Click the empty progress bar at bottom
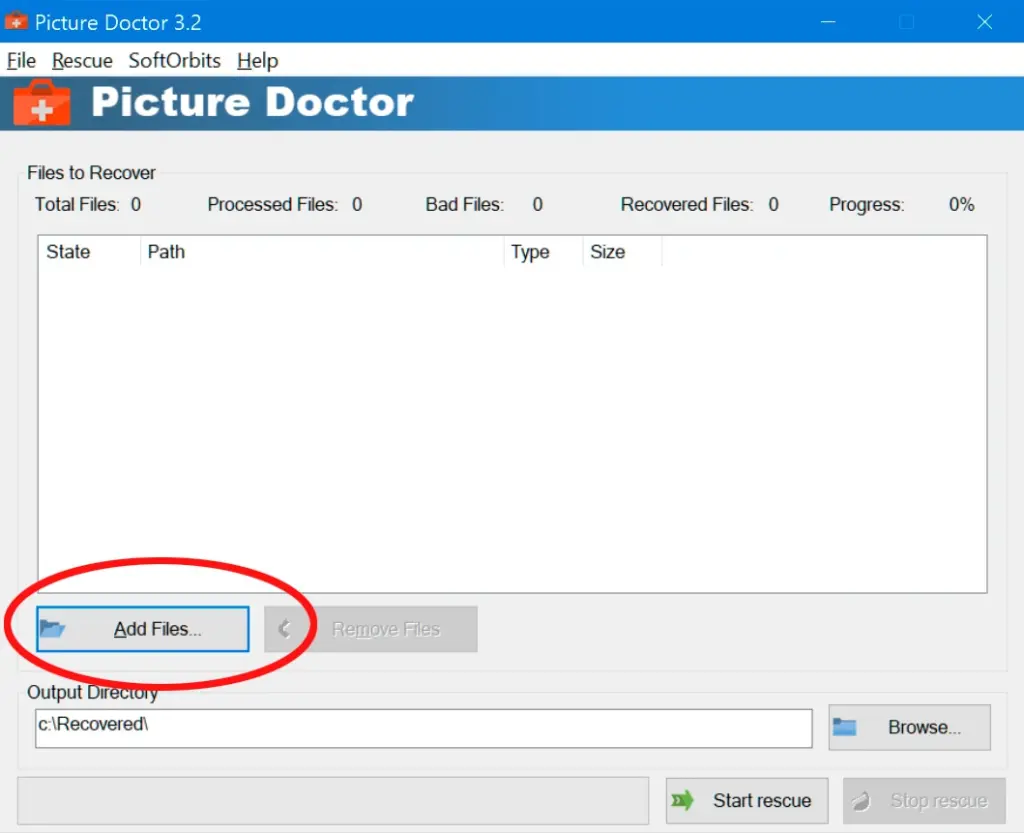 click(333, 801)
